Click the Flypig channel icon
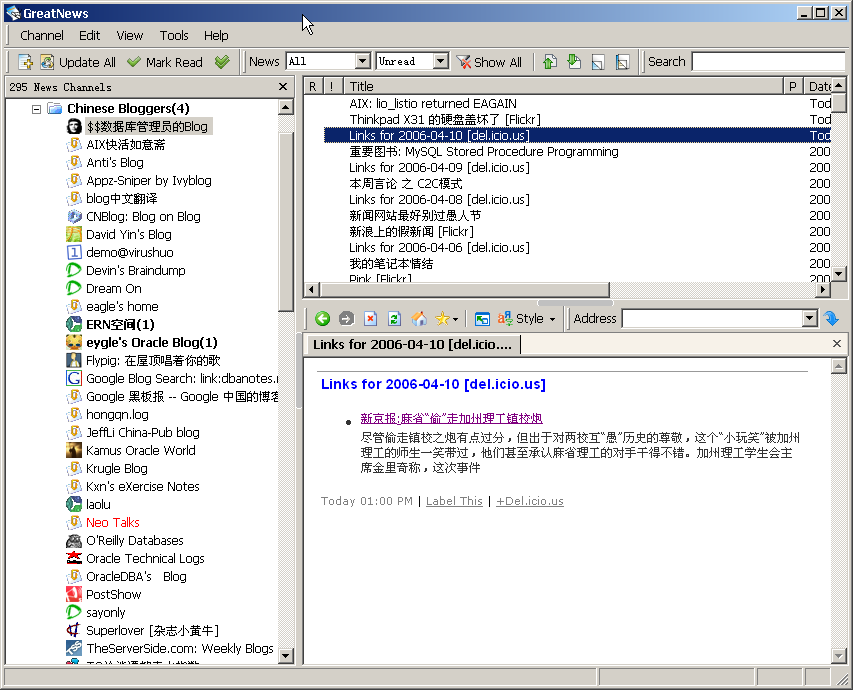853x690 pixels. pos(74,360)
